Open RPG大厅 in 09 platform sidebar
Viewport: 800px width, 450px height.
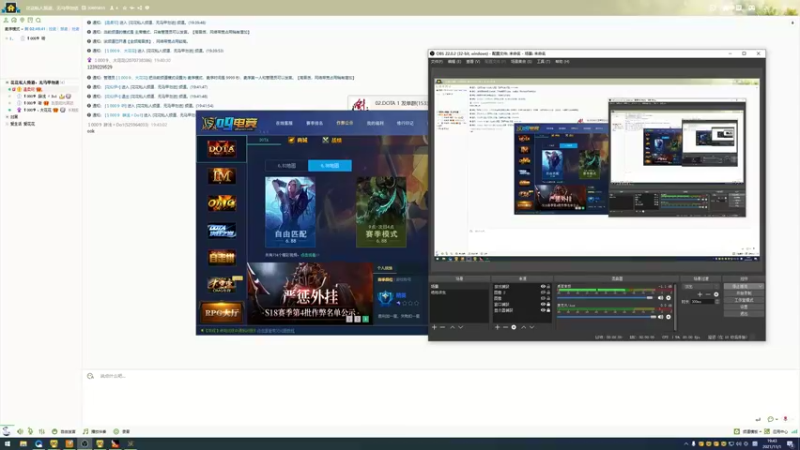221,312
